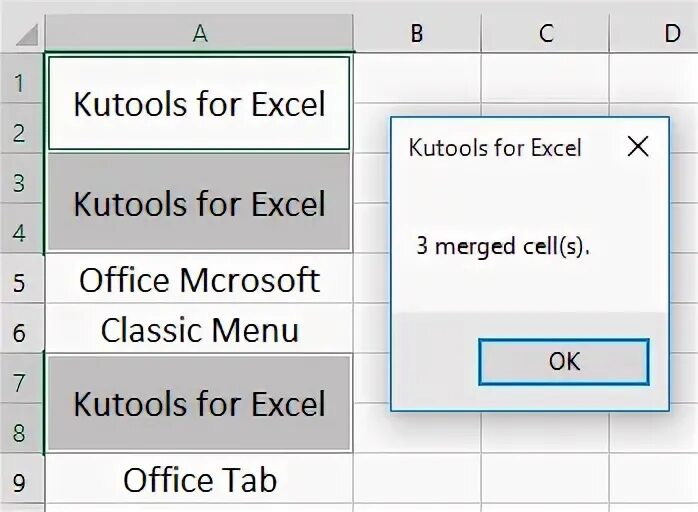Viewport: 698px width, 512px height.
Task: Select row 5 header
Action: (x=21, y=281)
